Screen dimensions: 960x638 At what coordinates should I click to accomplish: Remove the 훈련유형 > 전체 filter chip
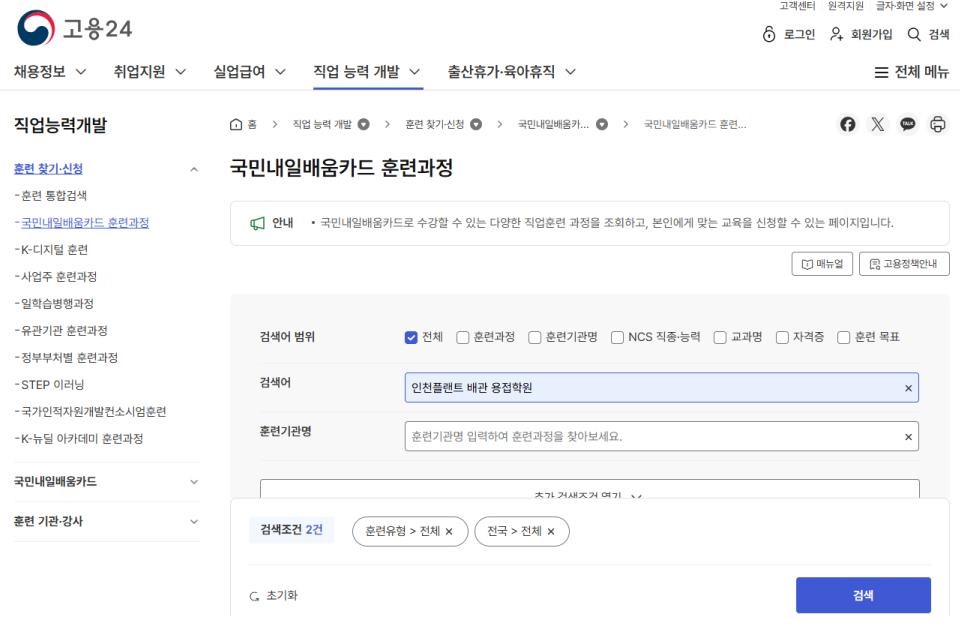pos(449,531)
